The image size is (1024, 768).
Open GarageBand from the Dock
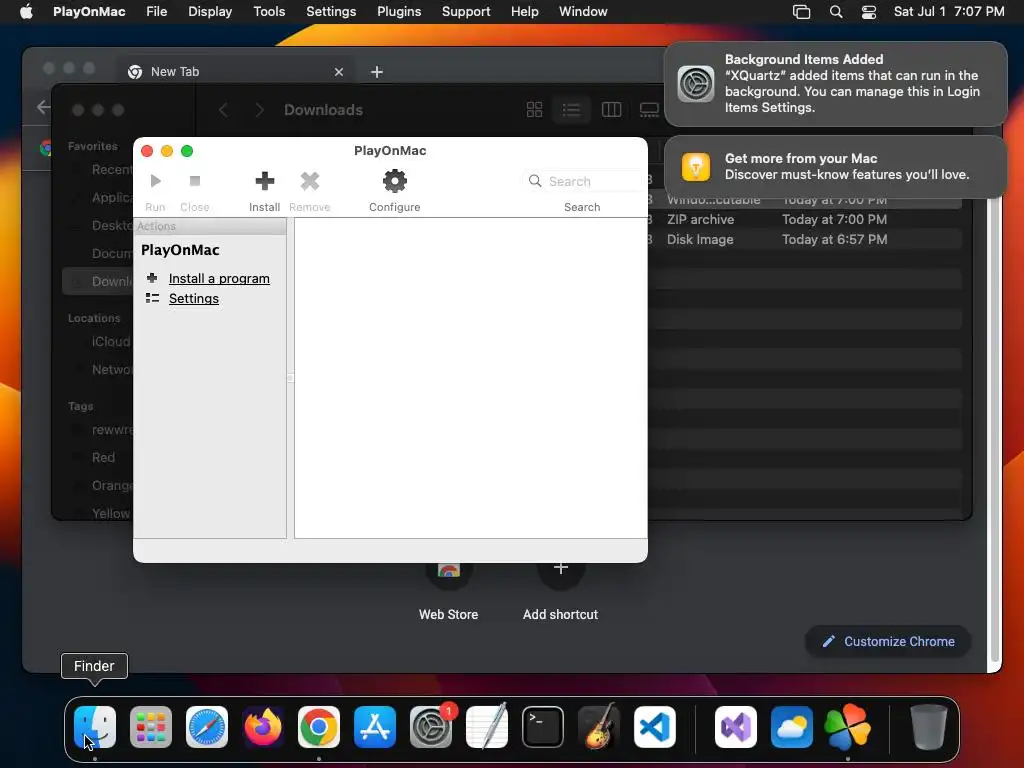coord(599,727)
